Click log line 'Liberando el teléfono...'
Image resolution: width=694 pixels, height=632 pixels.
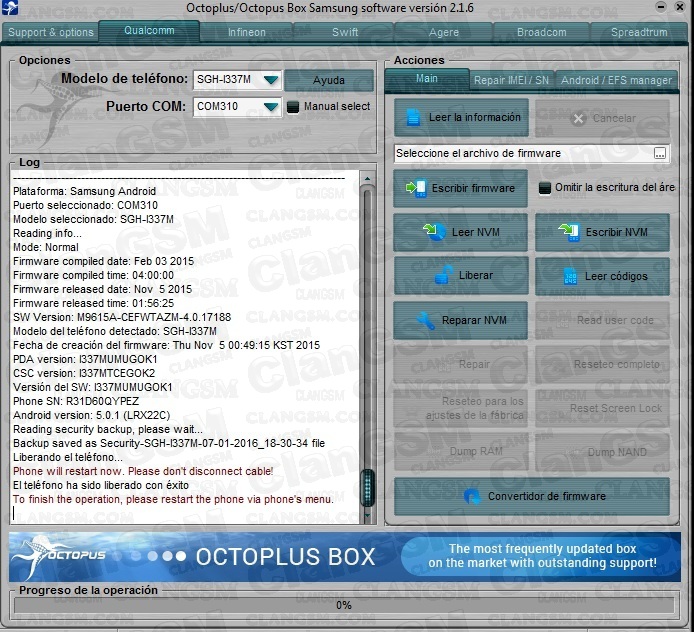point(68,457)
